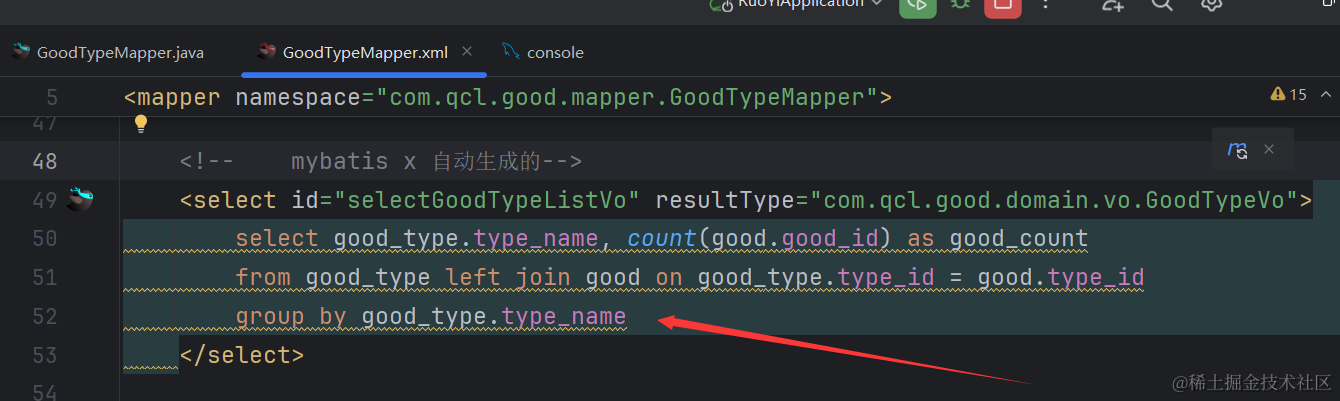Click the Maven reload changes icon
Screen dimensions: 1340x401
coord(1238,150)
